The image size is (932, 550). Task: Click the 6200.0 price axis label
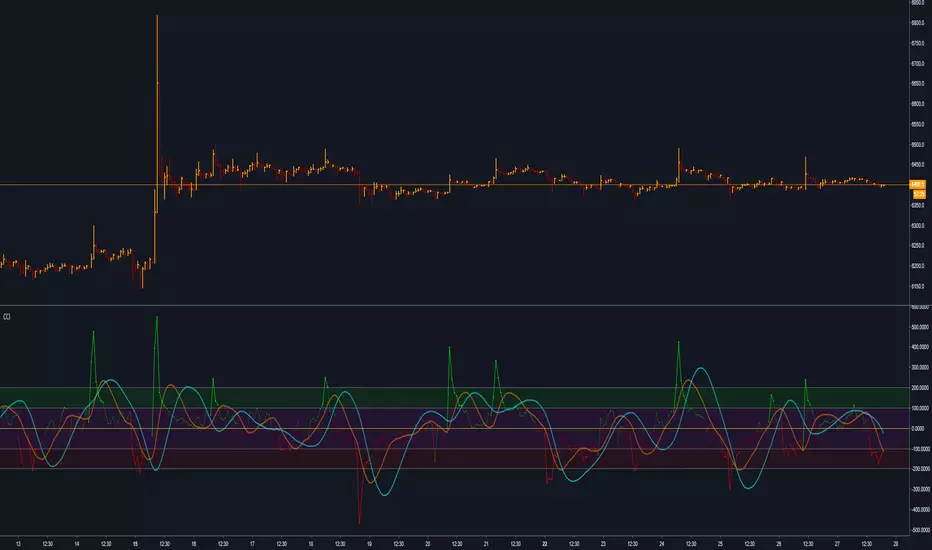918,266
